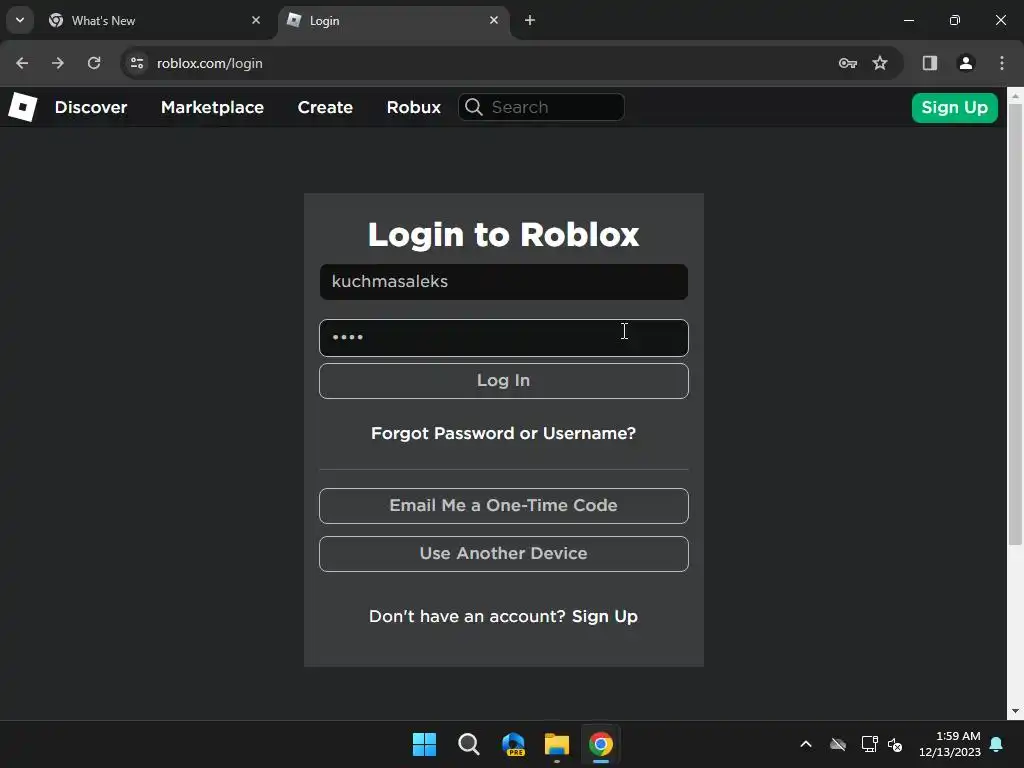This screenshot has width=1024, height=768.
Task: Open the Marketplace page
Action: (x=212, y=107)
